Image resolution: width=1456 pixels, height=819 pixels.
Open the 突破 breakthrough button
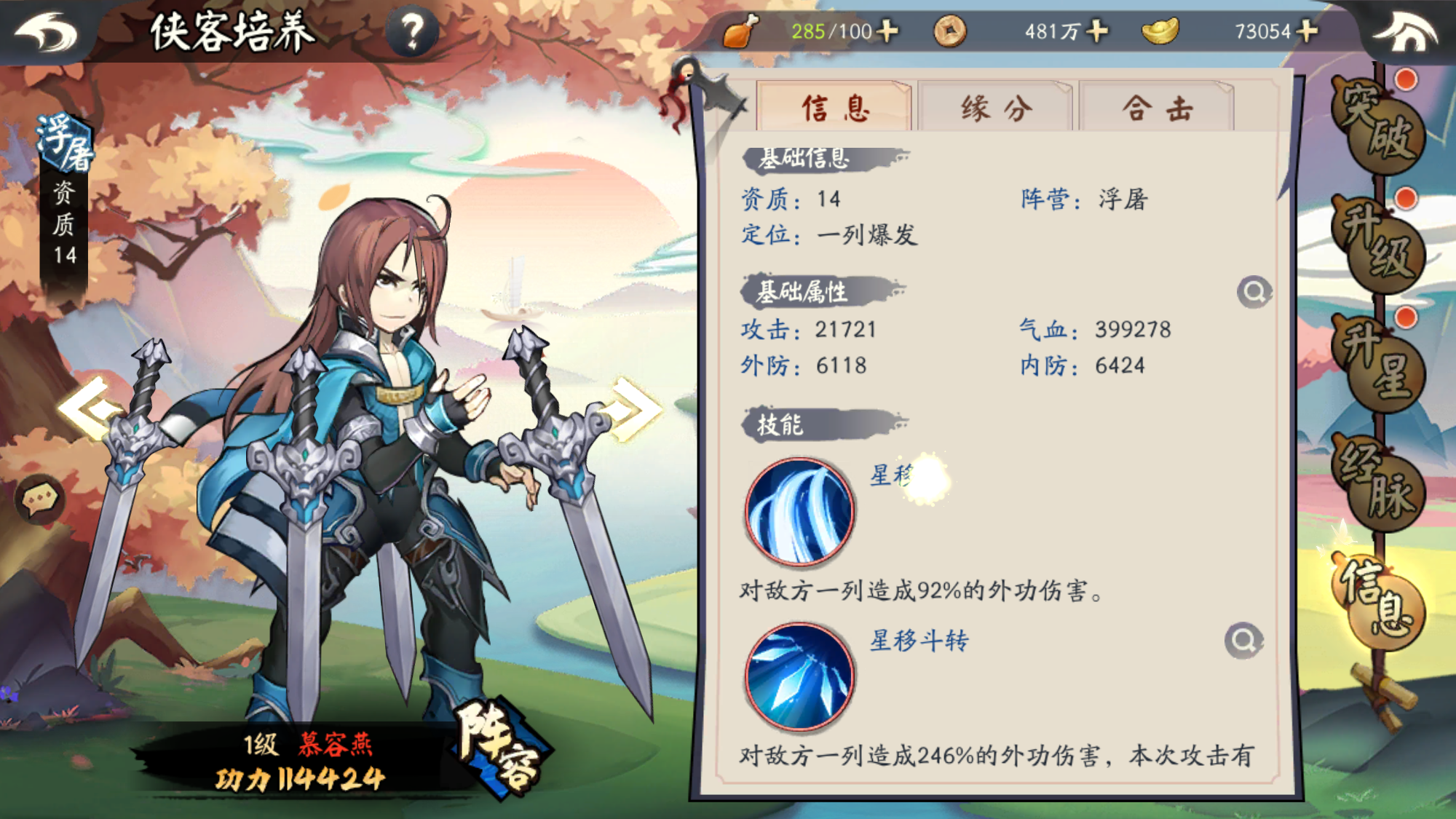pos(1377,122)
